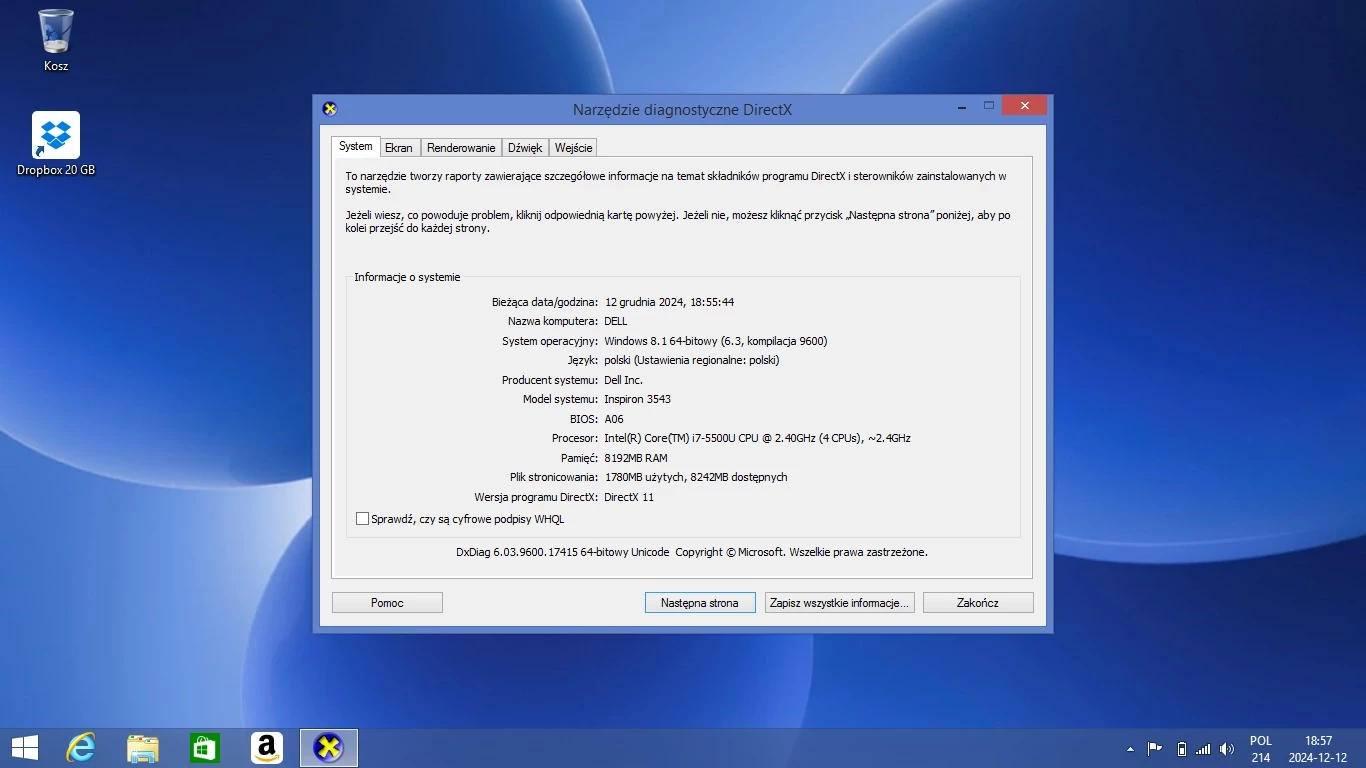Click the Informacje o systemie group label
The image size is (1366, 768).
[x=407, y=277]
